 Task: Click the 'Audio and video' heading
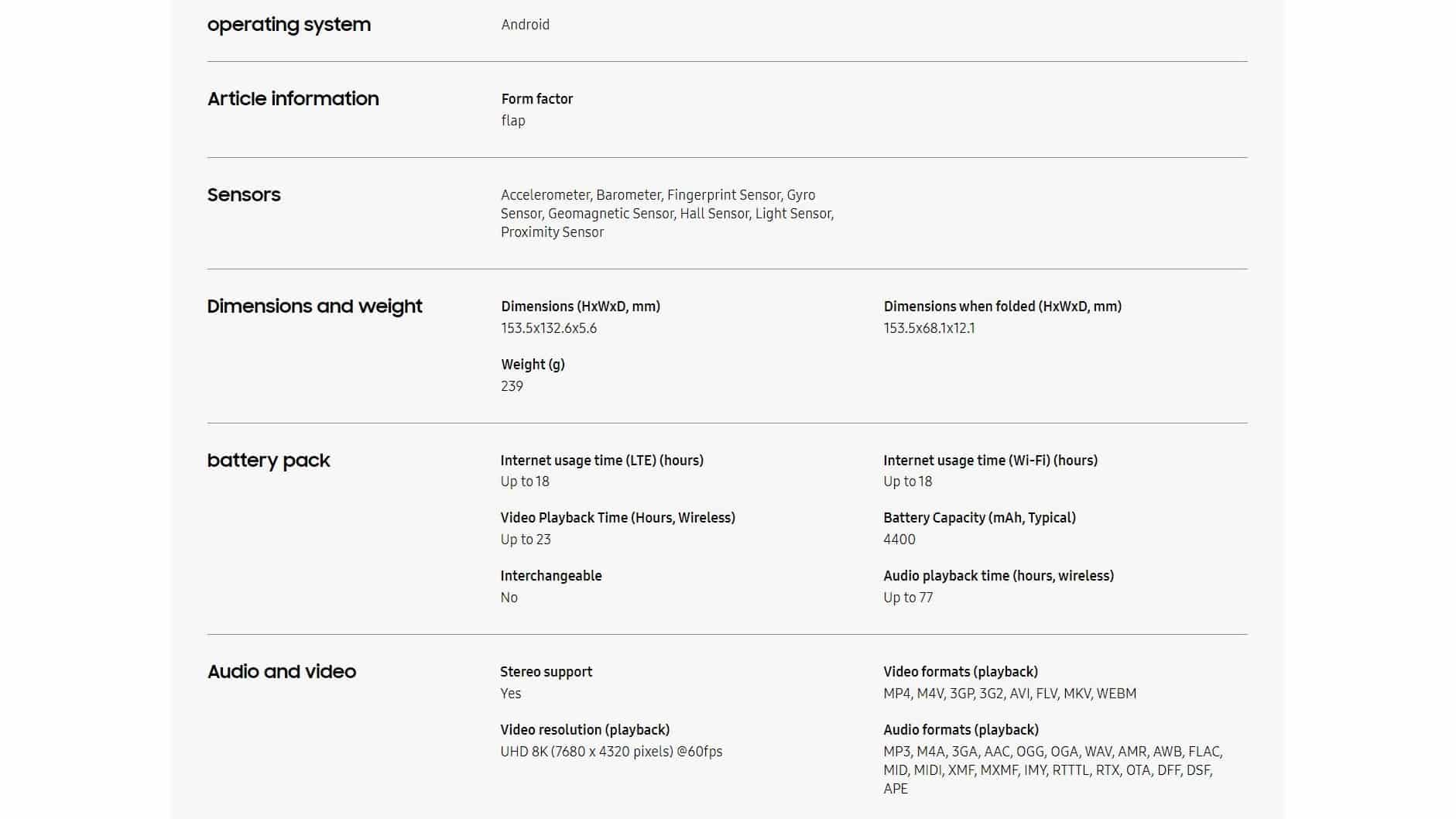tap(282, 672)
